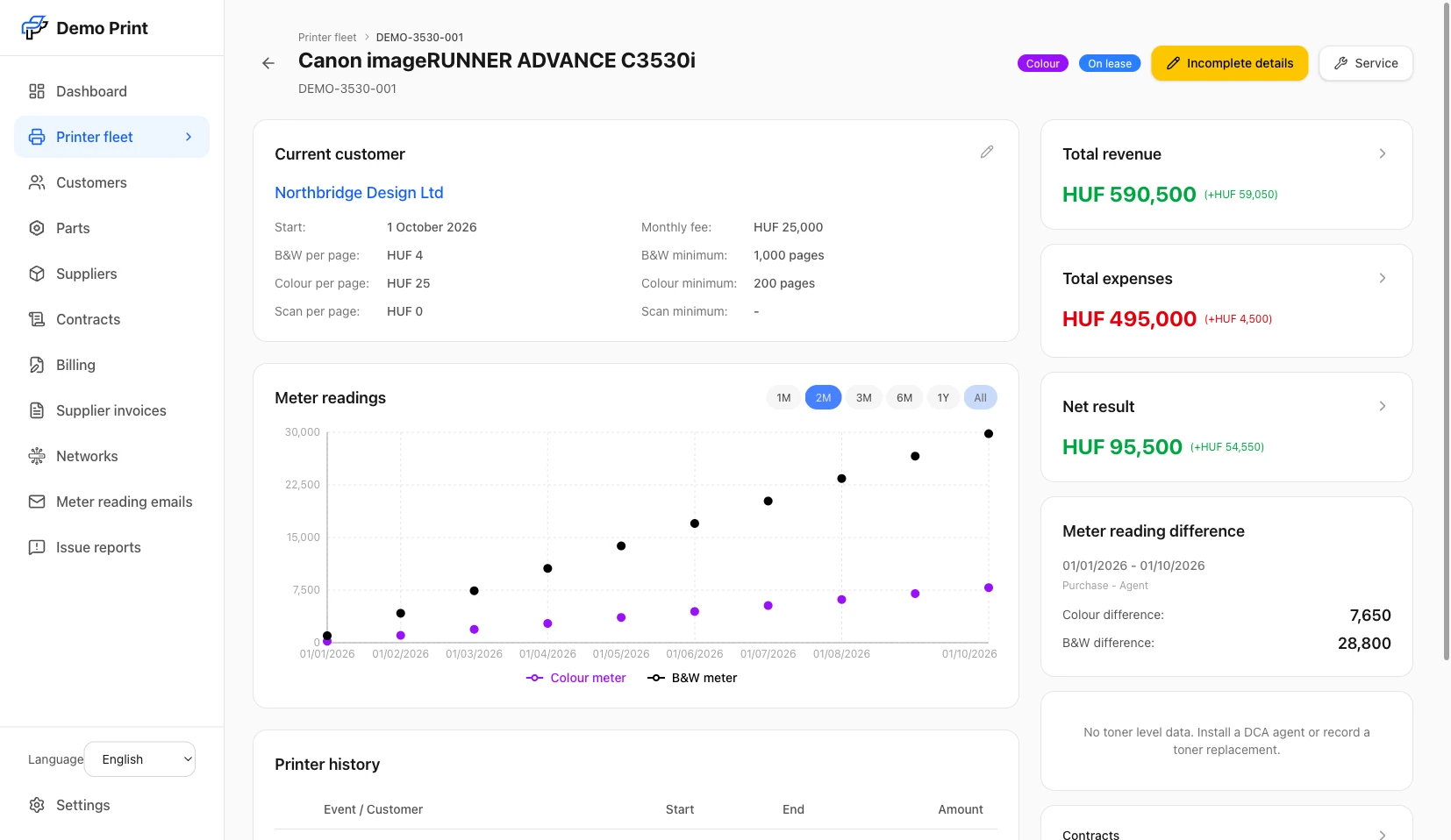The width and height of the screenshot is (1451, 840).
Task: Click the Issue reports message icon
Action: pos(37,547)
